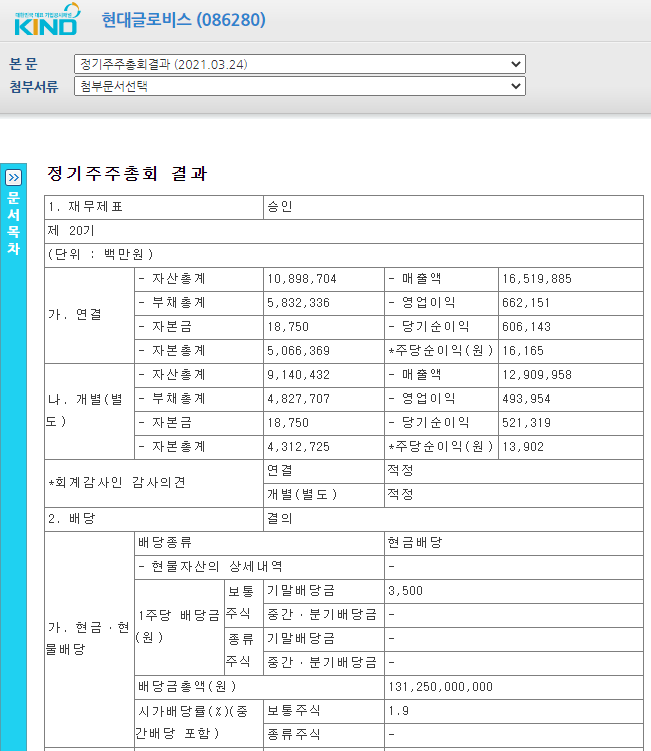Click the 1주당 배당금(원) label cell
Image resolution: width=651 pixels, height=751 pixels.
[179, 627]
